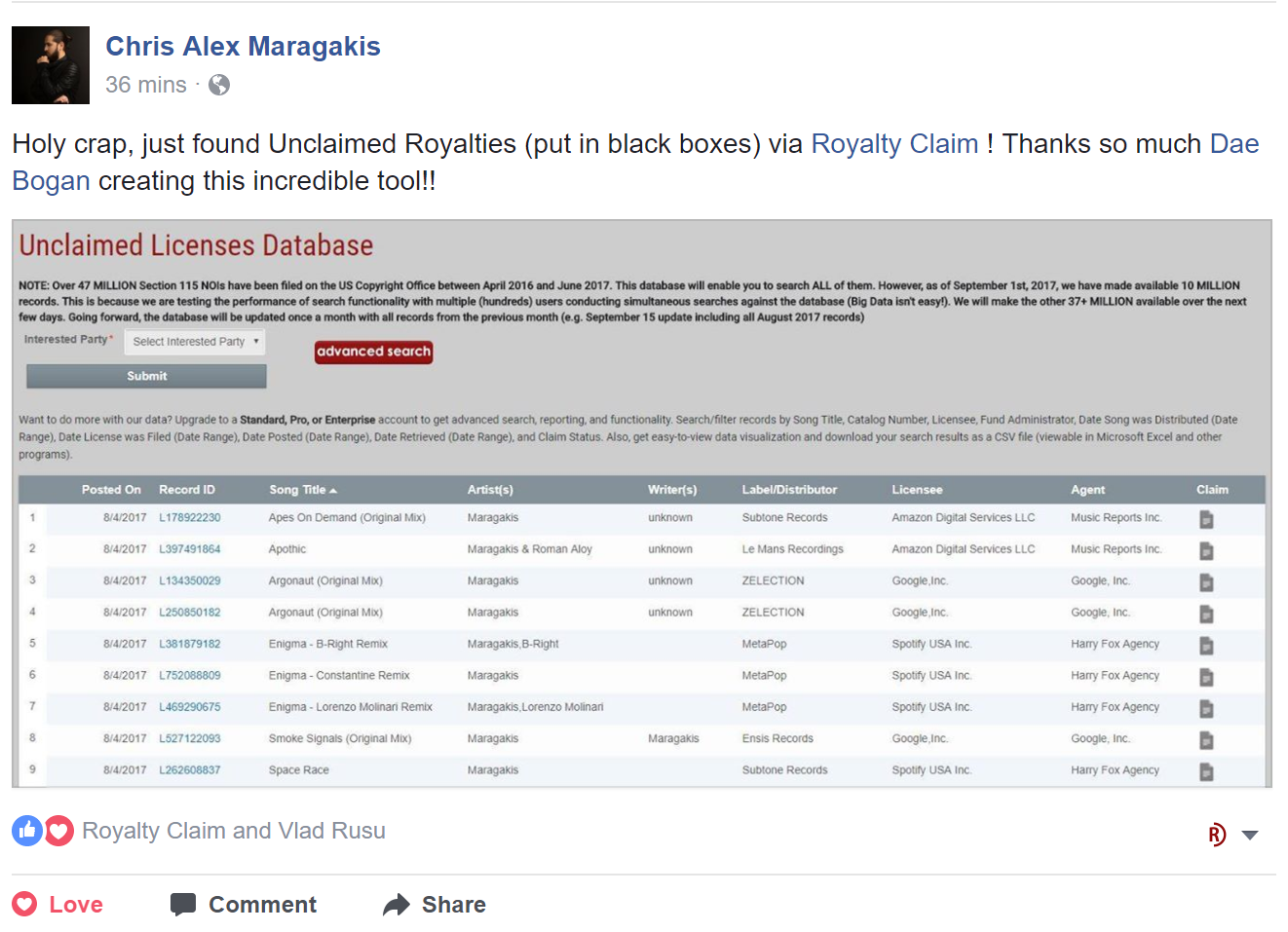Click the thumbs-up reaction icon
Viewport: 1288px width, 932px height.
point(27,831)
